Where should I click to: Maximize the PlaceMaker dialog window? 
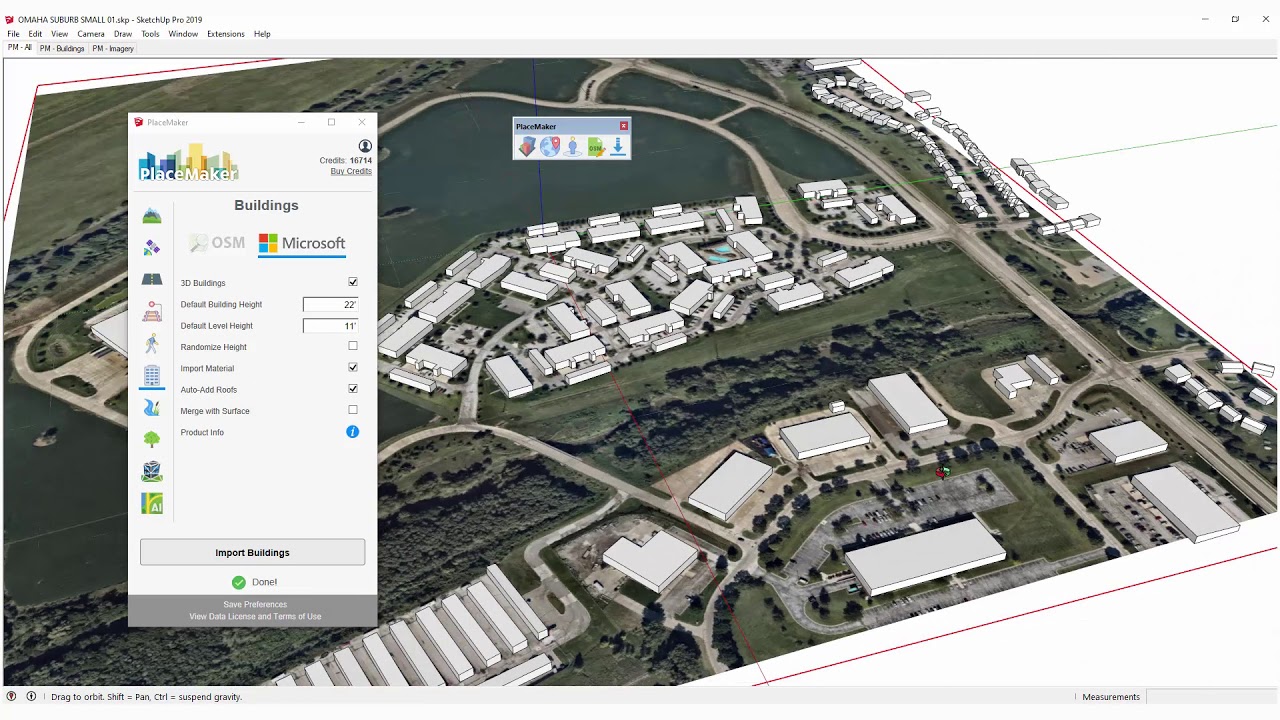pyautogui.click(x=331, y=122)
